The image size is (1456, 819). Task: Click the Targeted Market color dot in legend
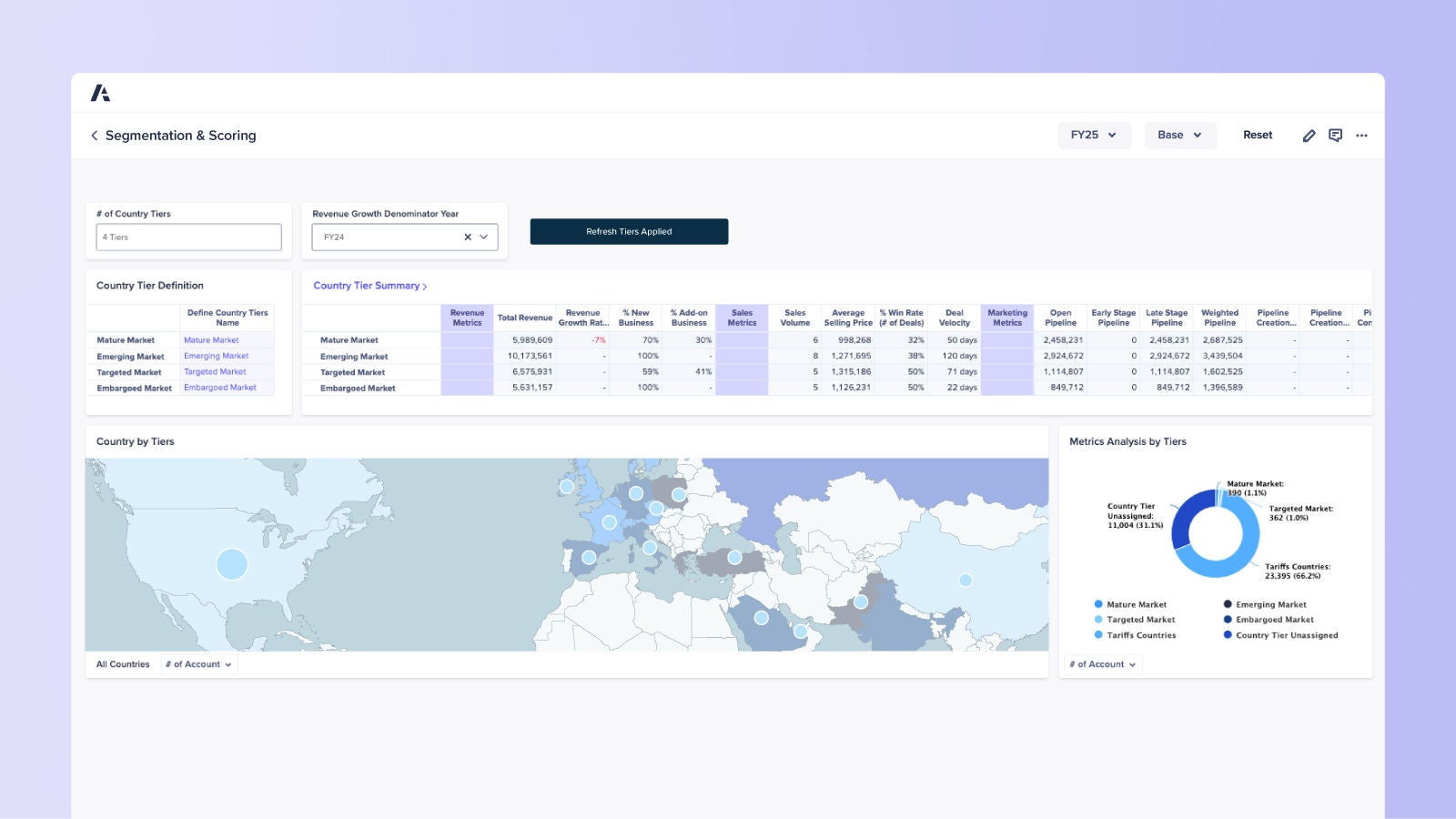coord(1097,620)
